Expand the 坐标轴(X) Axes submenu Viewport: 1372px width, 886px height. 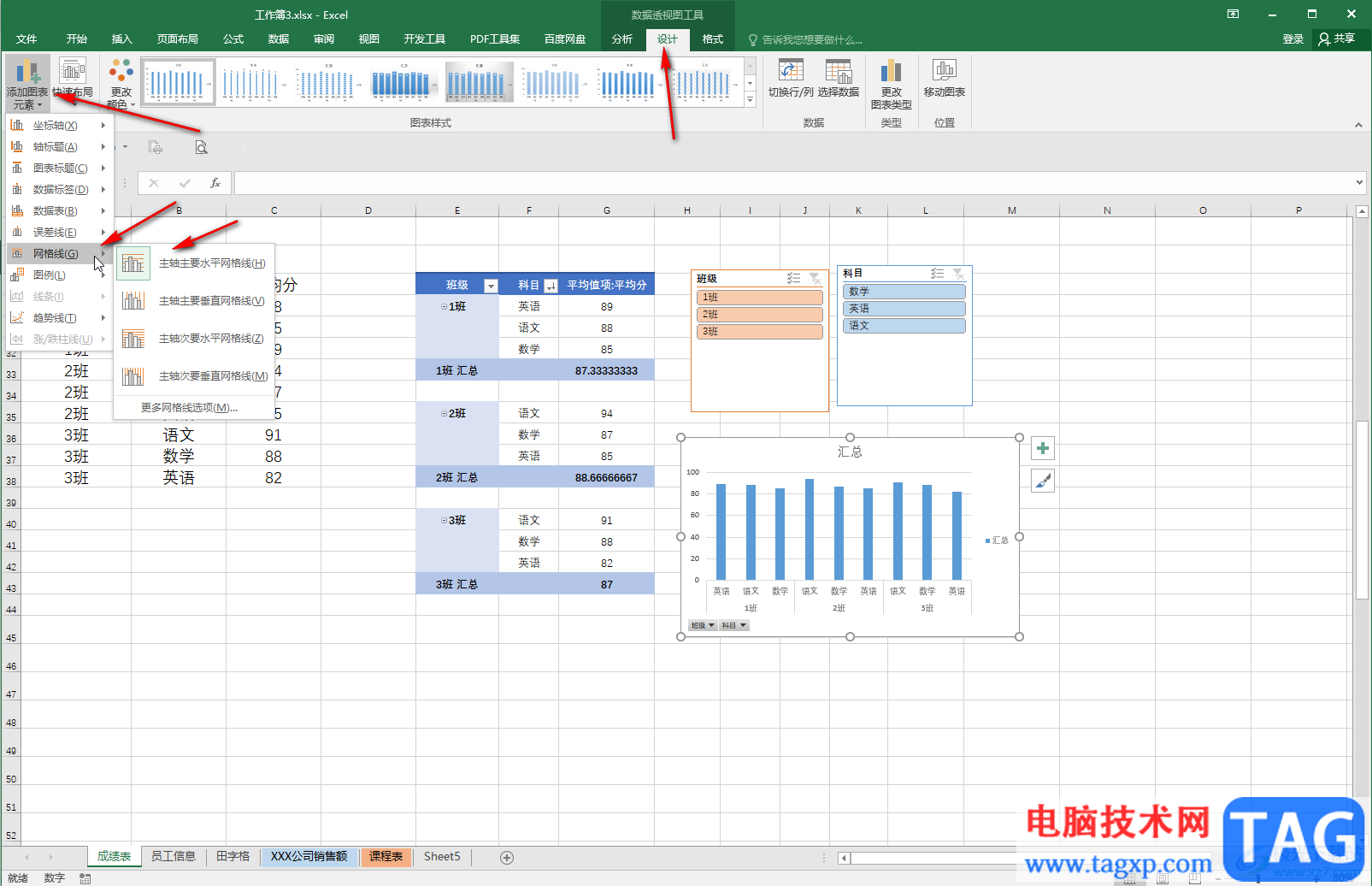[60, 126]
